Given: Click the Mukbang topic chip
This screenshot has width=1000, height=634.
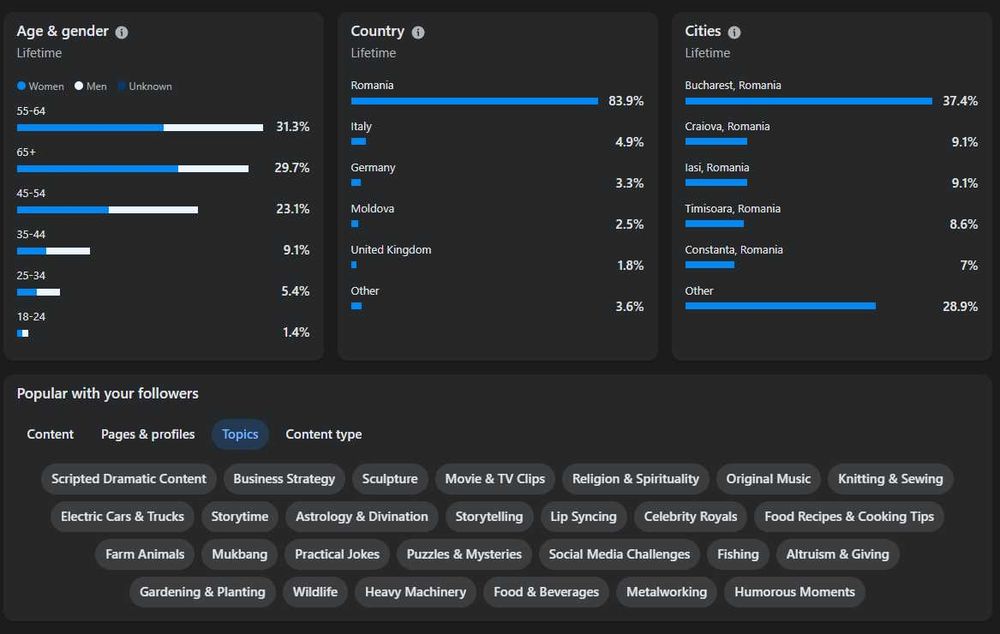Looking at the screenshot, I should 240,554.
